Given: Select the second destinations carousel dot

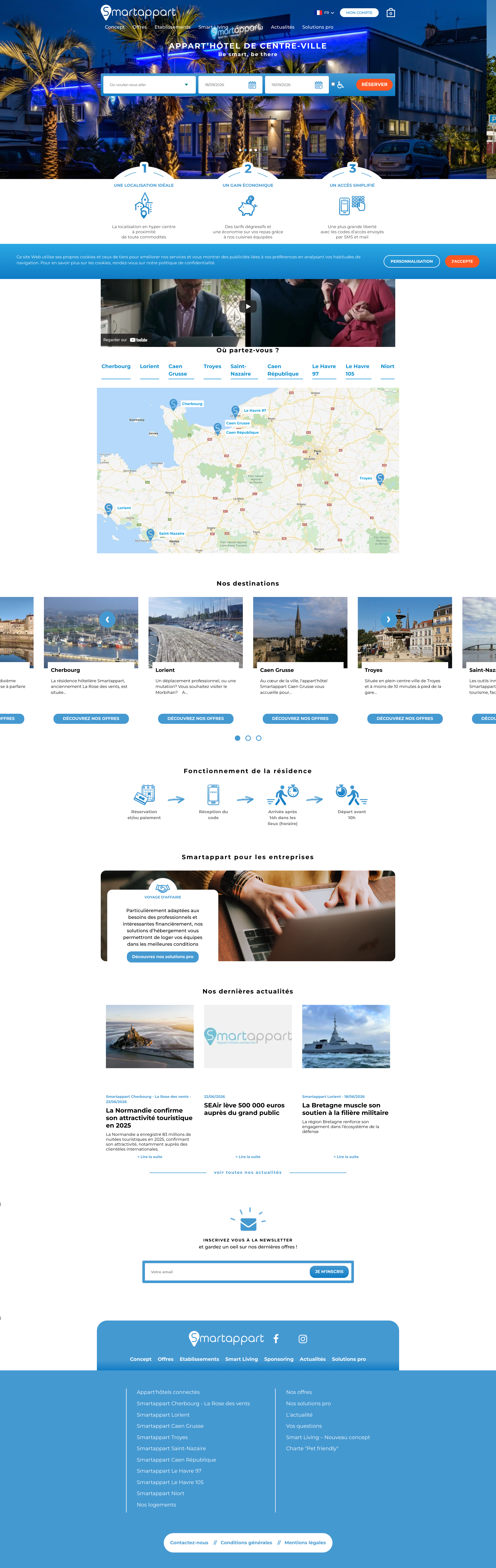Looking at the screenshot, I should pyautogui.click(x=248, y=738).
